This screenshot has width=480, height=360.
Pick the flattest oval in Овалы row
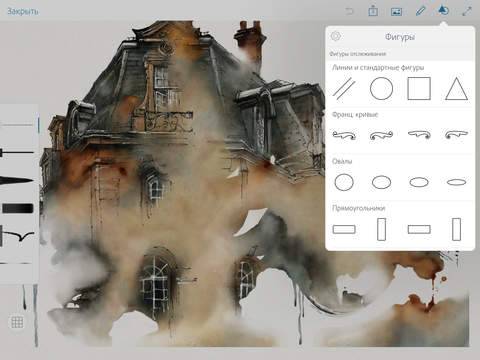pyautogui.click(x=456, y=182)
